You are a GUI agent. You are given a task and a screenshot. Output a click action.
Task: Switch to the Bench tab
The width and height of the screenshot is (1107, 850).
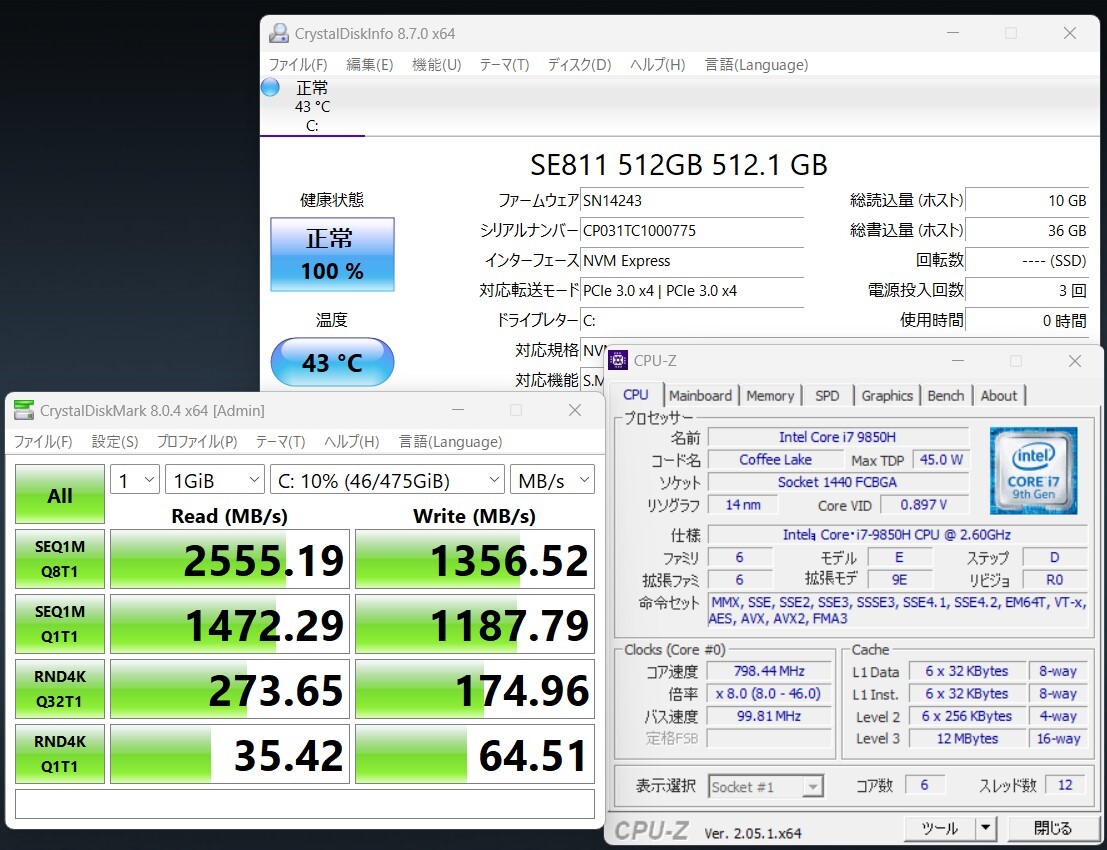point(945,396)
